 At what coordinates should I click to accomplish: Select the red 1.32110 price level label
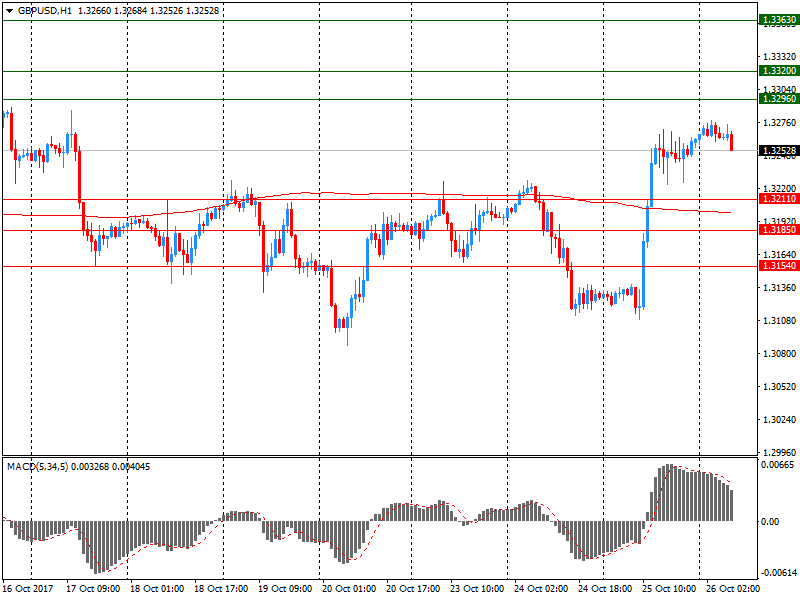(x=779, y=199)
